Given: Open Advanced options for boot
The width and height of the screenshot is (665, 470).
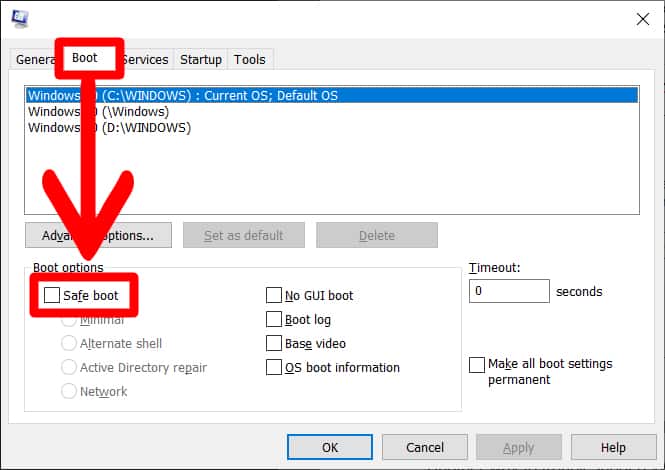Looking at the screenshot, I should pyautogui.click(x=98, y=236).
